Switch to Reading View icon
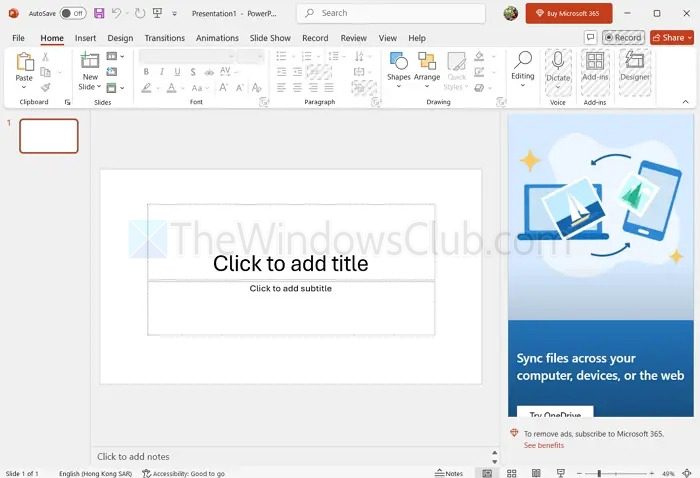700x478 pixels. pyautogui.click(x=536, y=473)
